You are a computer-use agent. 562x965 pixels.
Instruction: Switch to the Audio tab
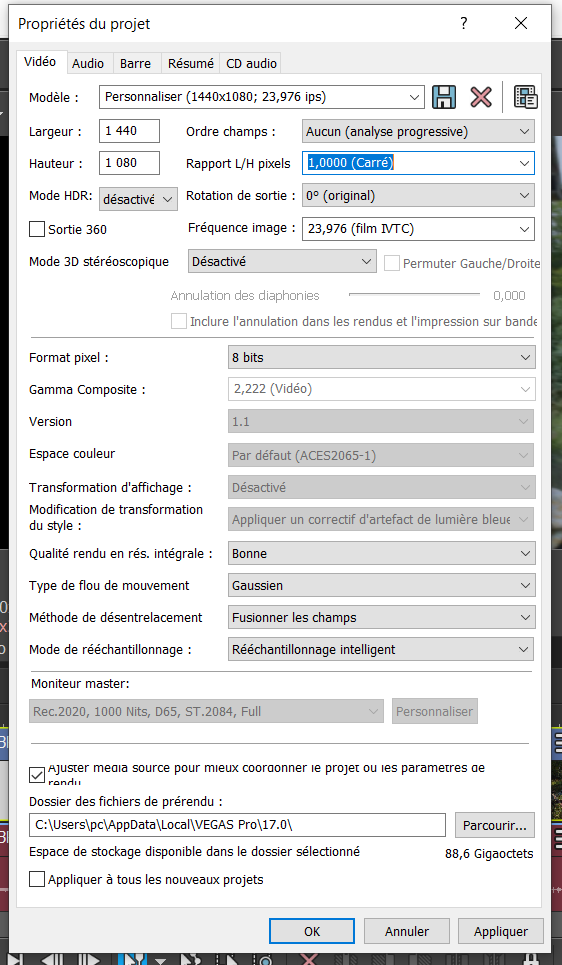[88, 63]
